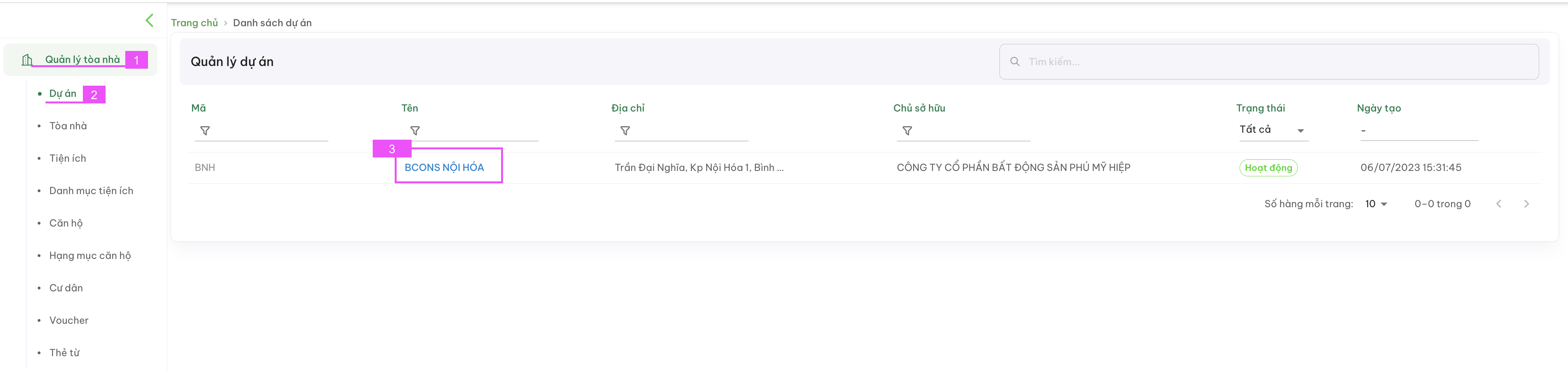Click the Hoạt động status badge
This screenshot has width=1568, height=372.
pos(1269,168)
